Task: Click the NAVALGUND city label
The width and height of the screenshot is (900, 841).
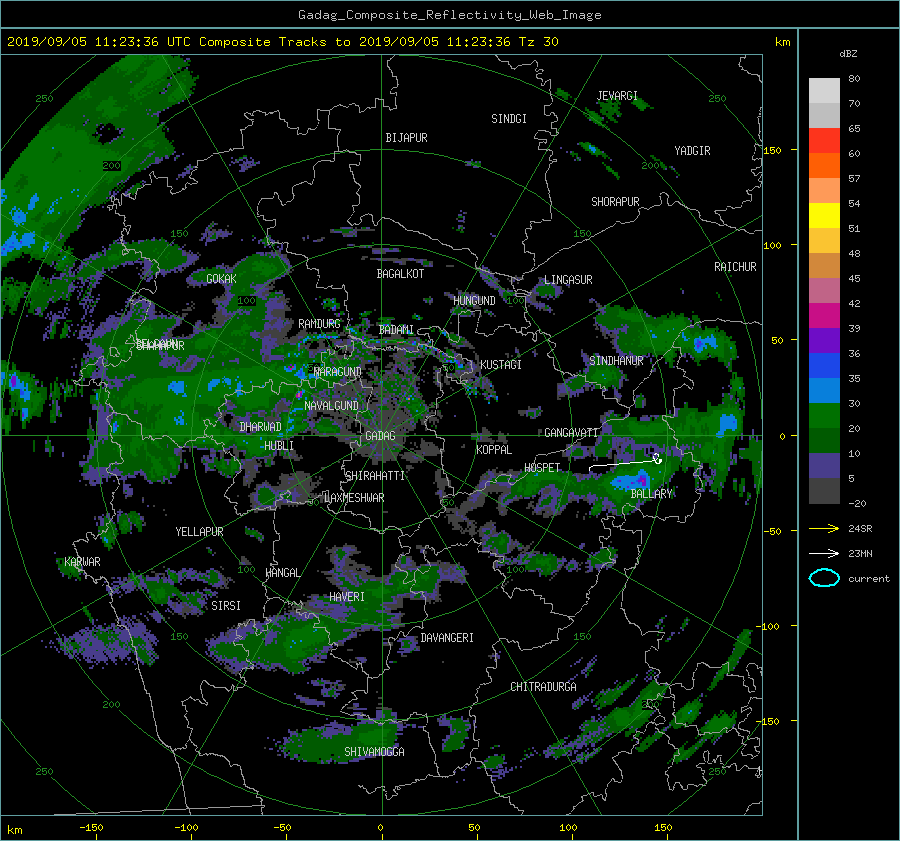Action: tap(331, 406)
